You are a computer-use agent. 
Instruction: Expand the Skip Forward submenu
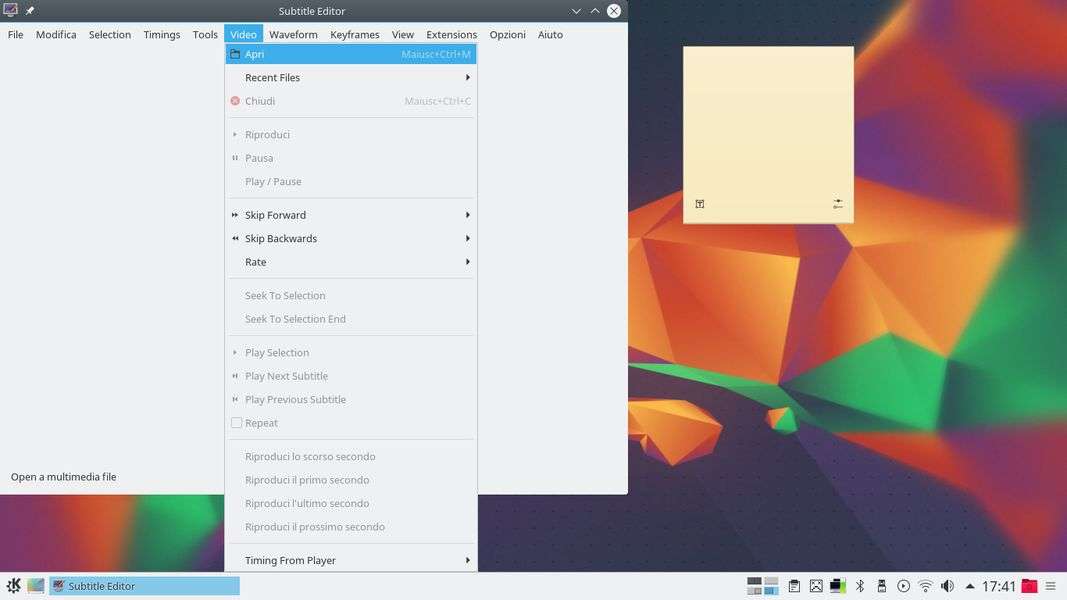pyautogui.click(x=350, y=215)
